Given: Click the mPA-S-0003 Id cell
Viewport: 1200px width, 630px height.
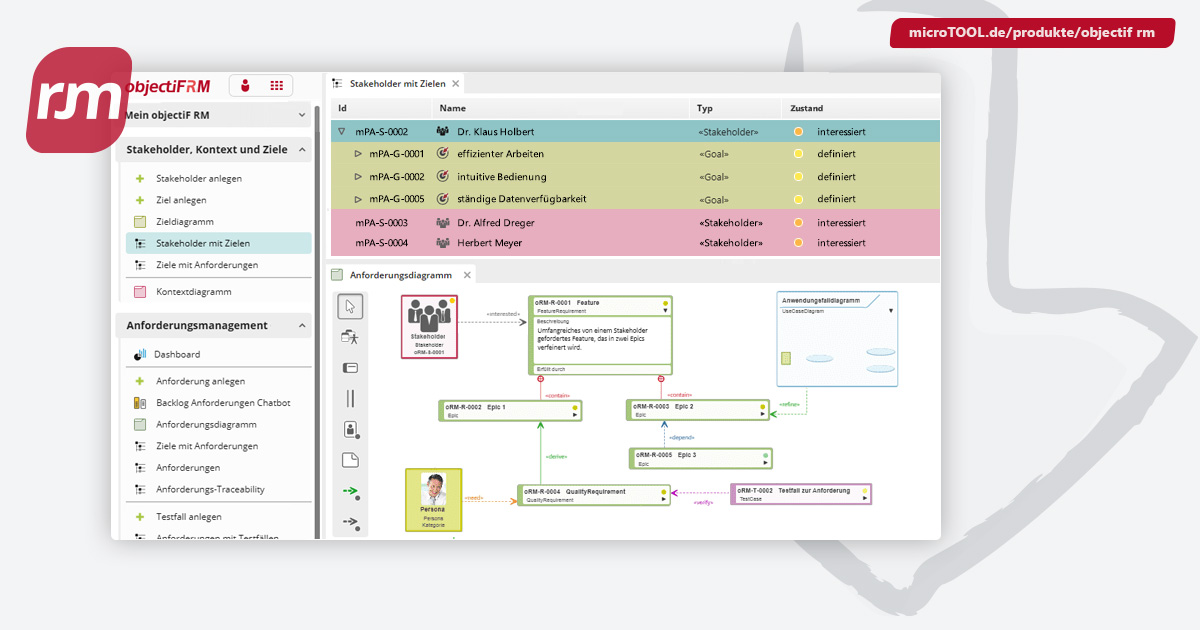Looking at the screenshot, I should pos(382,223).
